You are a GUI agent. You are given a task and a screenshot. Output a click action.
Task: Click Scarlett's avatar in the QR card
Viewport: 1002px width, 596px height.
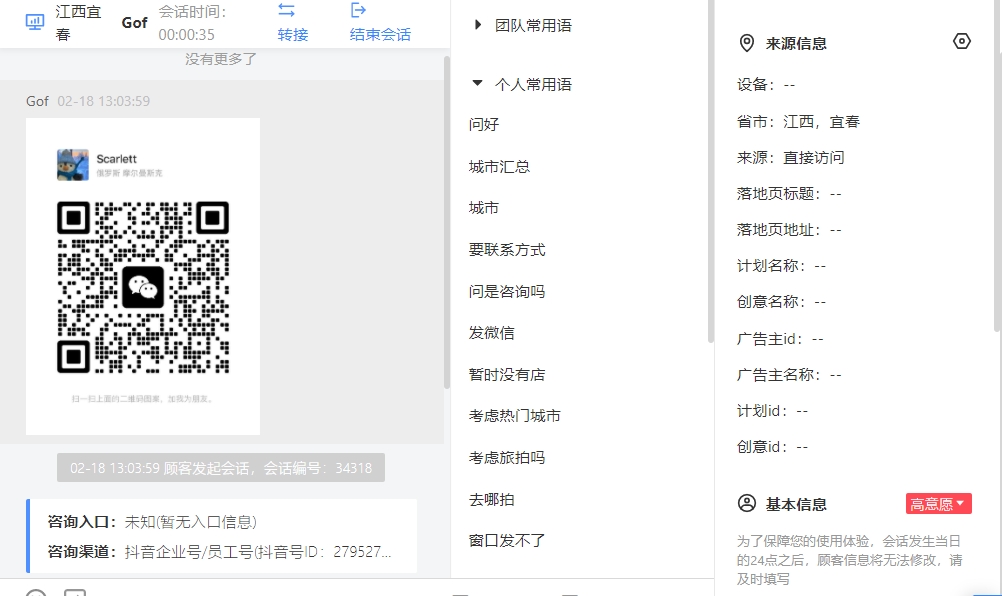point(73,165)
